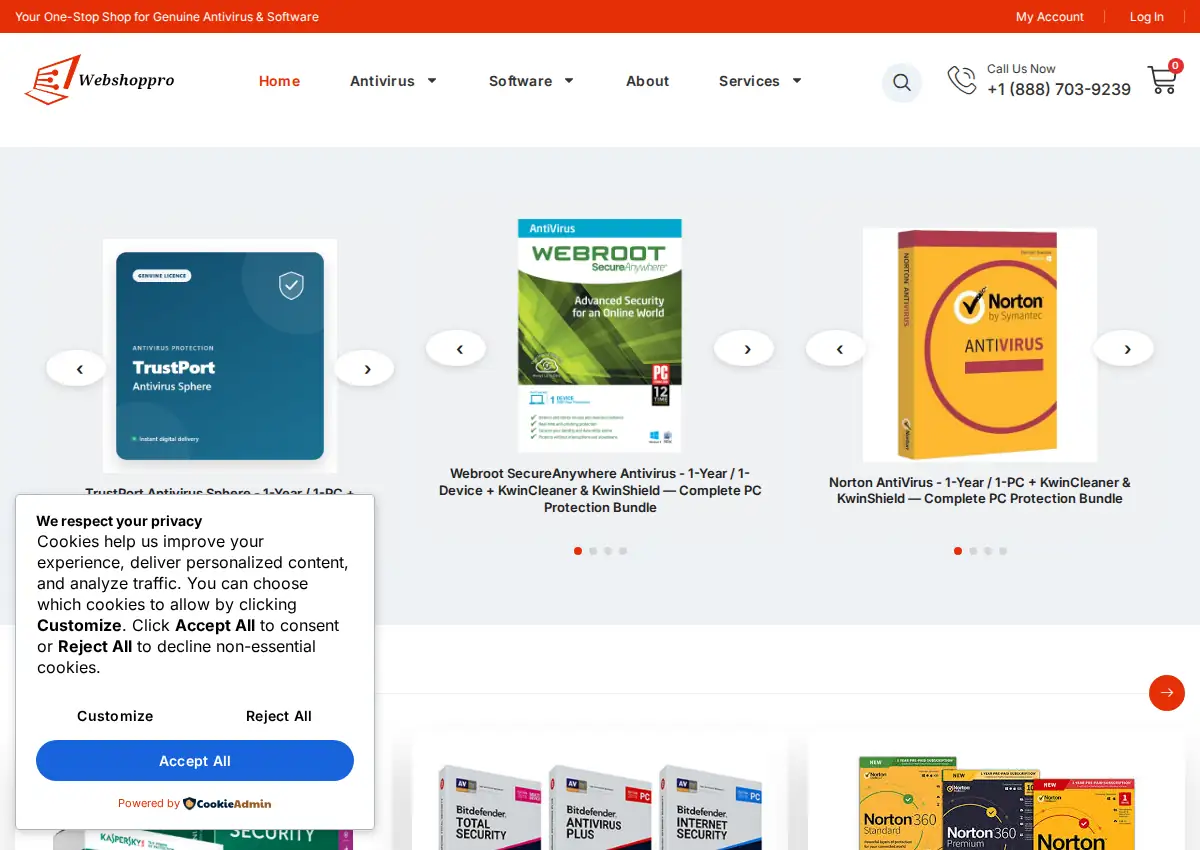Select first pagination dot under Webroot slide
The image size is (1200, 850).
pyautogui.click(x=578, y=551)
